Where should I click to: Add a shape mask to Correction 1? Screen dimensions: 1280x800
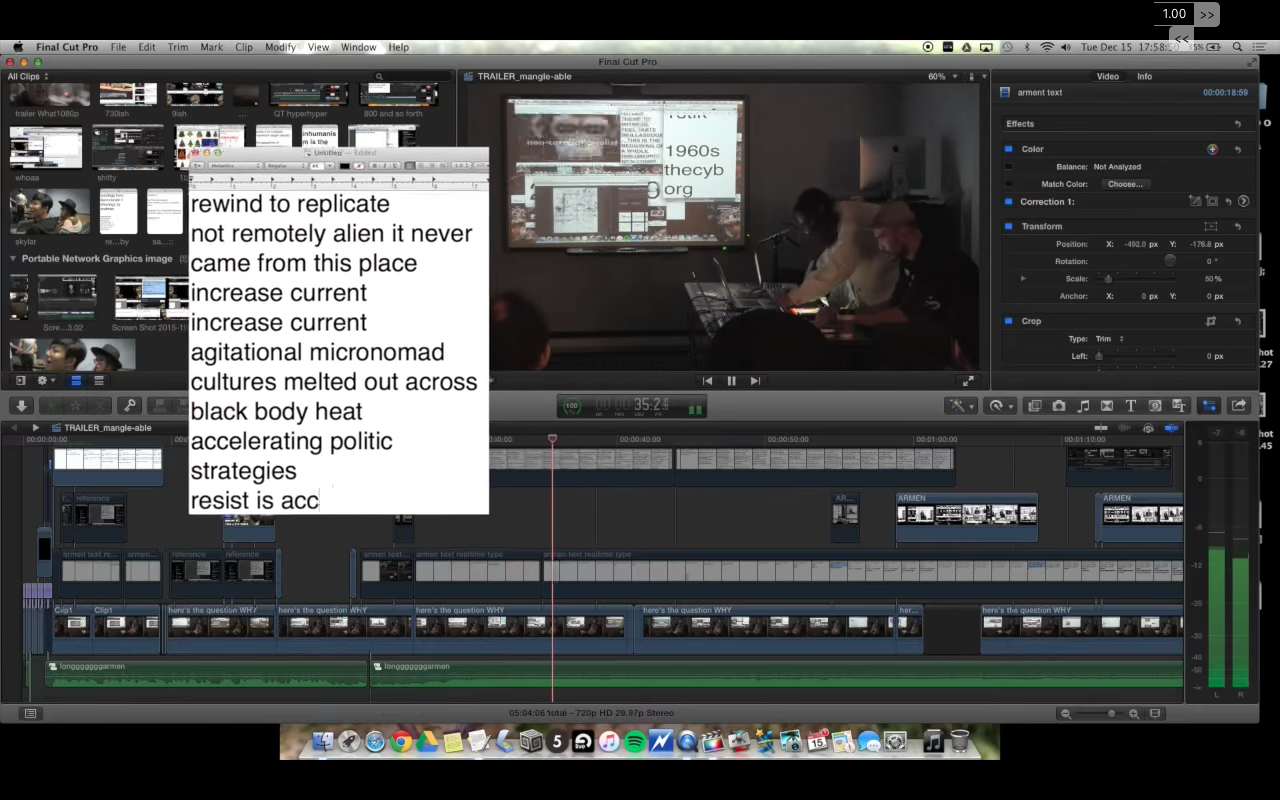click(x=1211, y=201)
